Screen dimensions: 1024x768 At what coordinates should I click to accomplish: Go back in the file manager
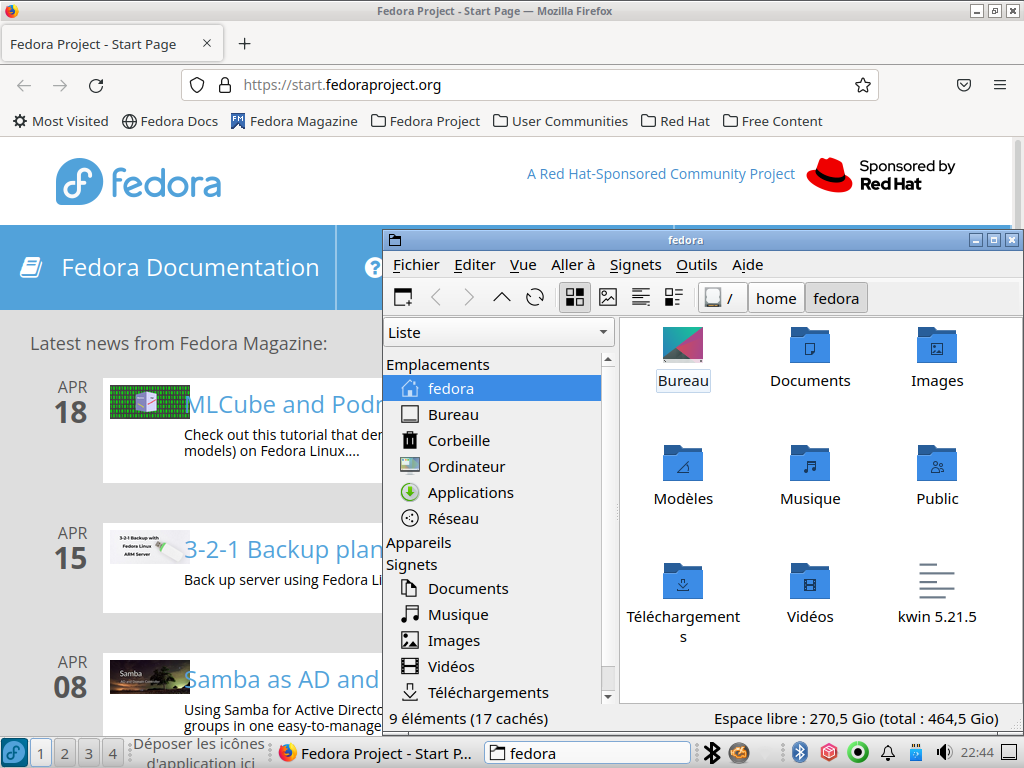point(436,298)
